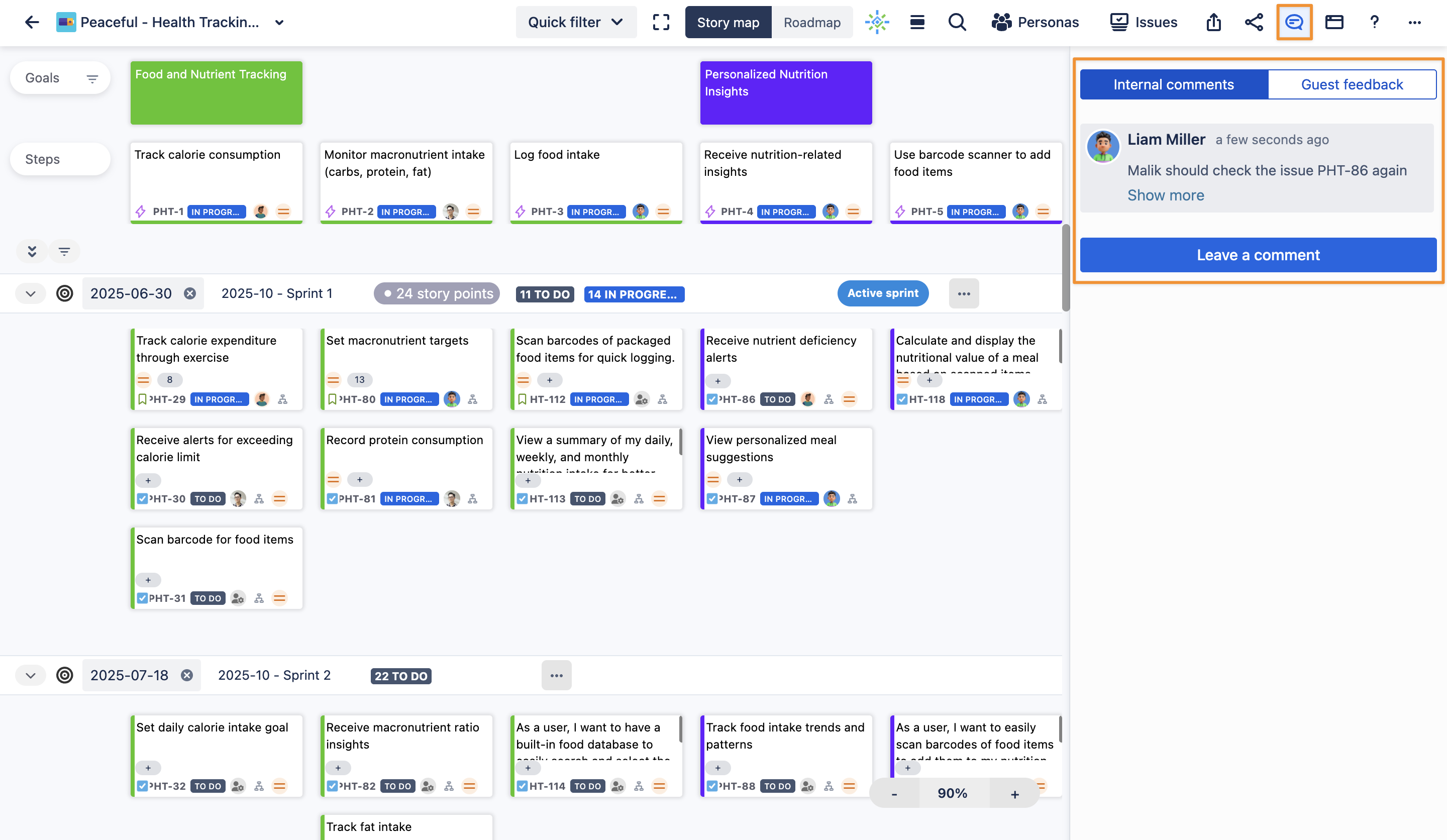Open the help question mark icon
Screen dimensions: 1447x840
[x=1374, y=23]
